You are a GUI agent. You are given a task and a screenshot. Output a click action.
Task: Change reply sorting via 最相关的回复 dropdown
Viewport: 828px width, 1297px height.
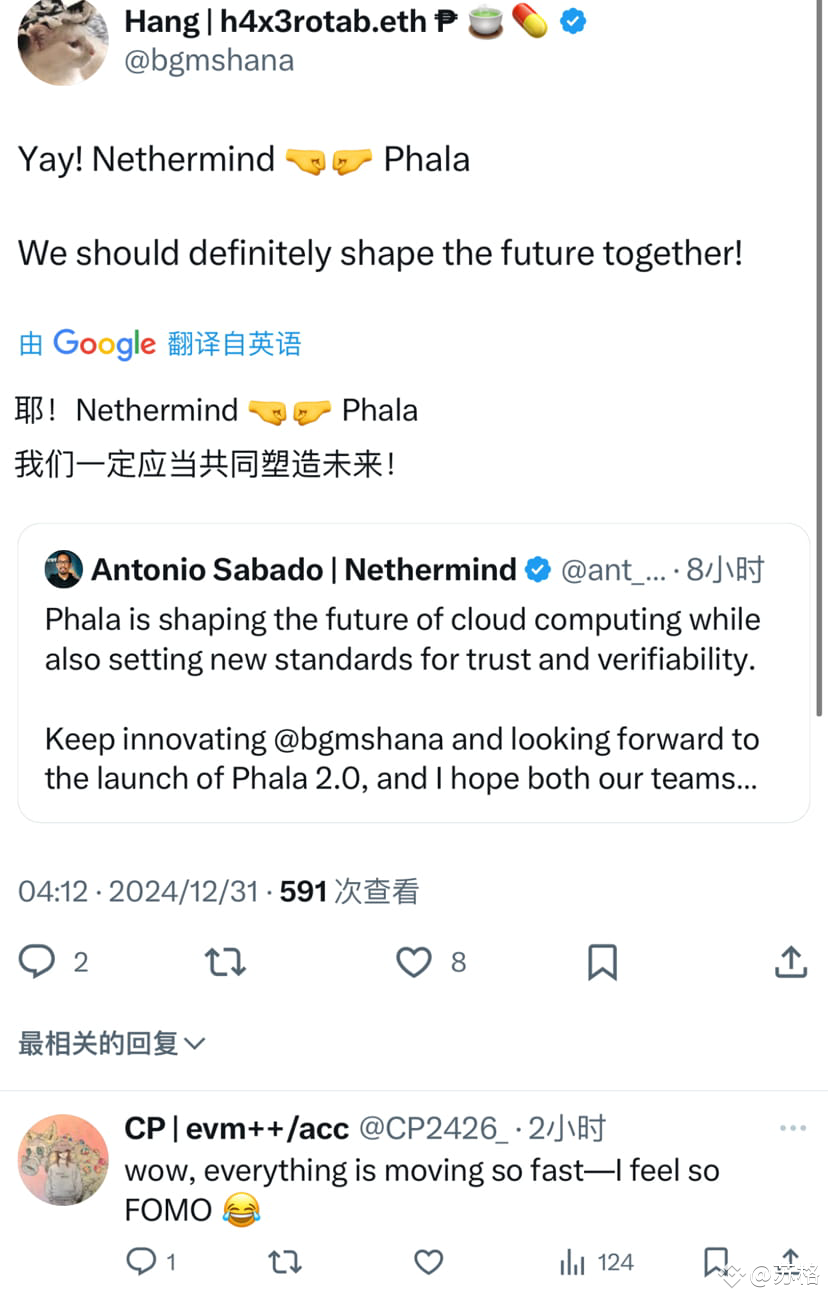110,1043
